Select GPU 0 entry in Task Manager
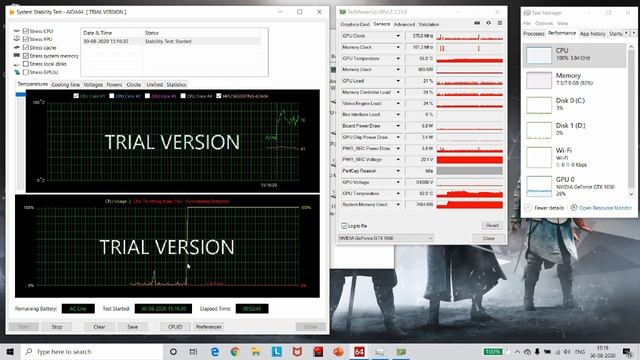This screenshot has width=640, height=360. pos(576,186)
